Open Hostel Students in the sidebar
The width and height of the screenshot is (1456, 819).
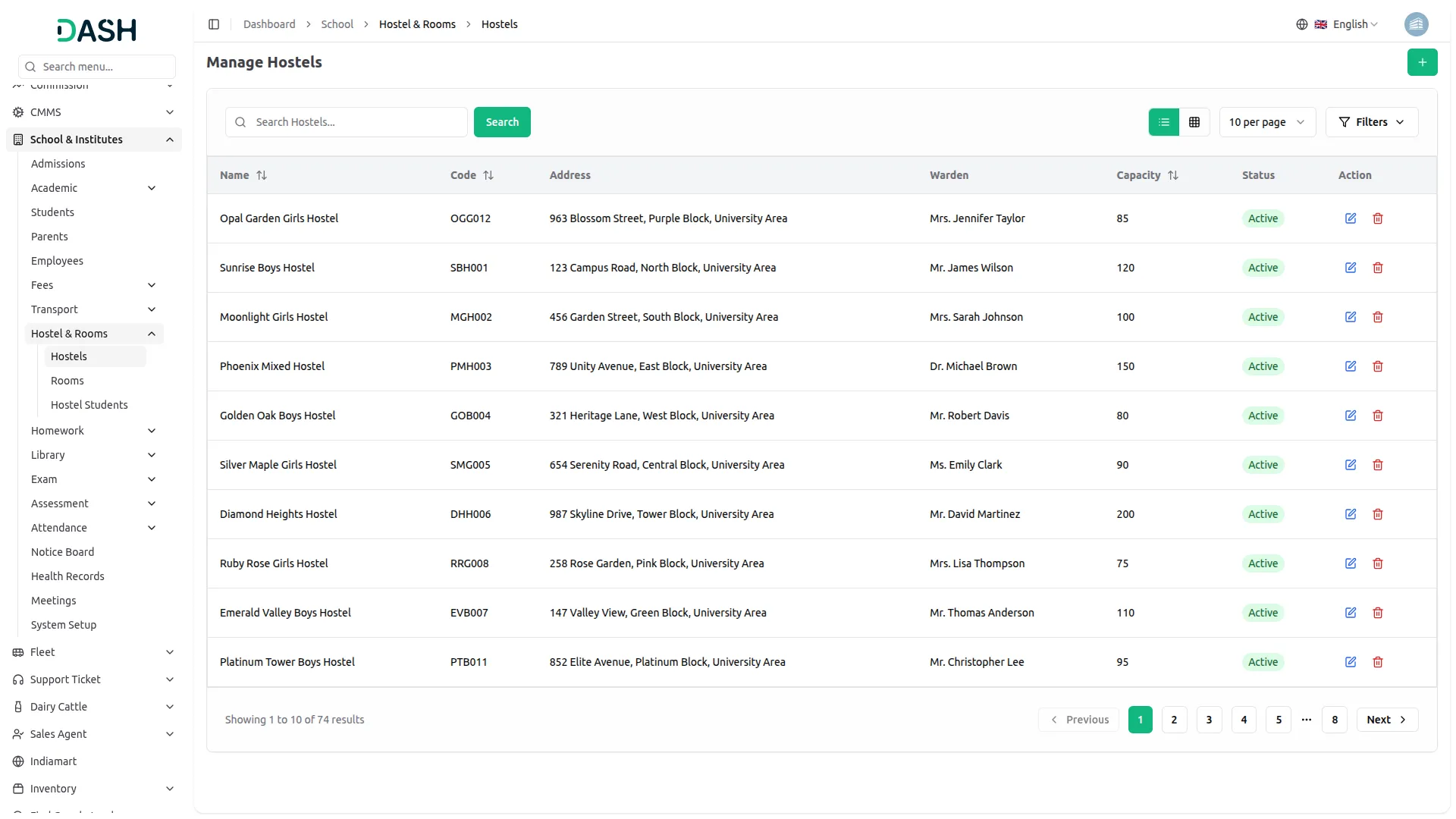89,405
